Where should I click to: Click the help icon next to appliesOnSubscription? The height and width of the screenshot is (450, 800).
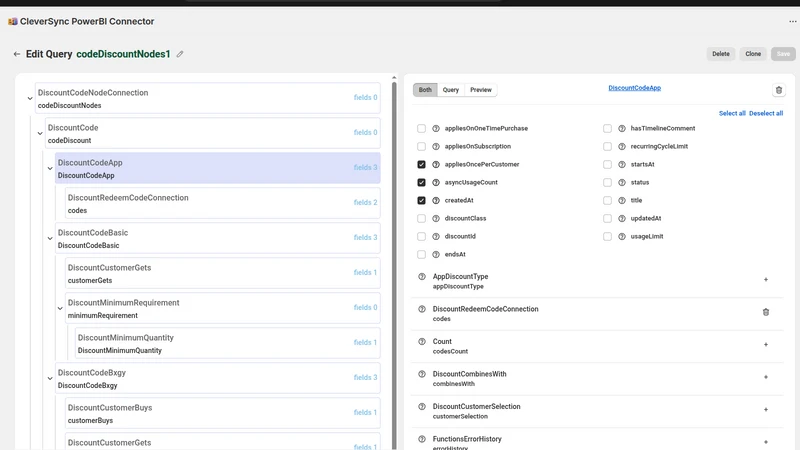(x=436, y=146)
